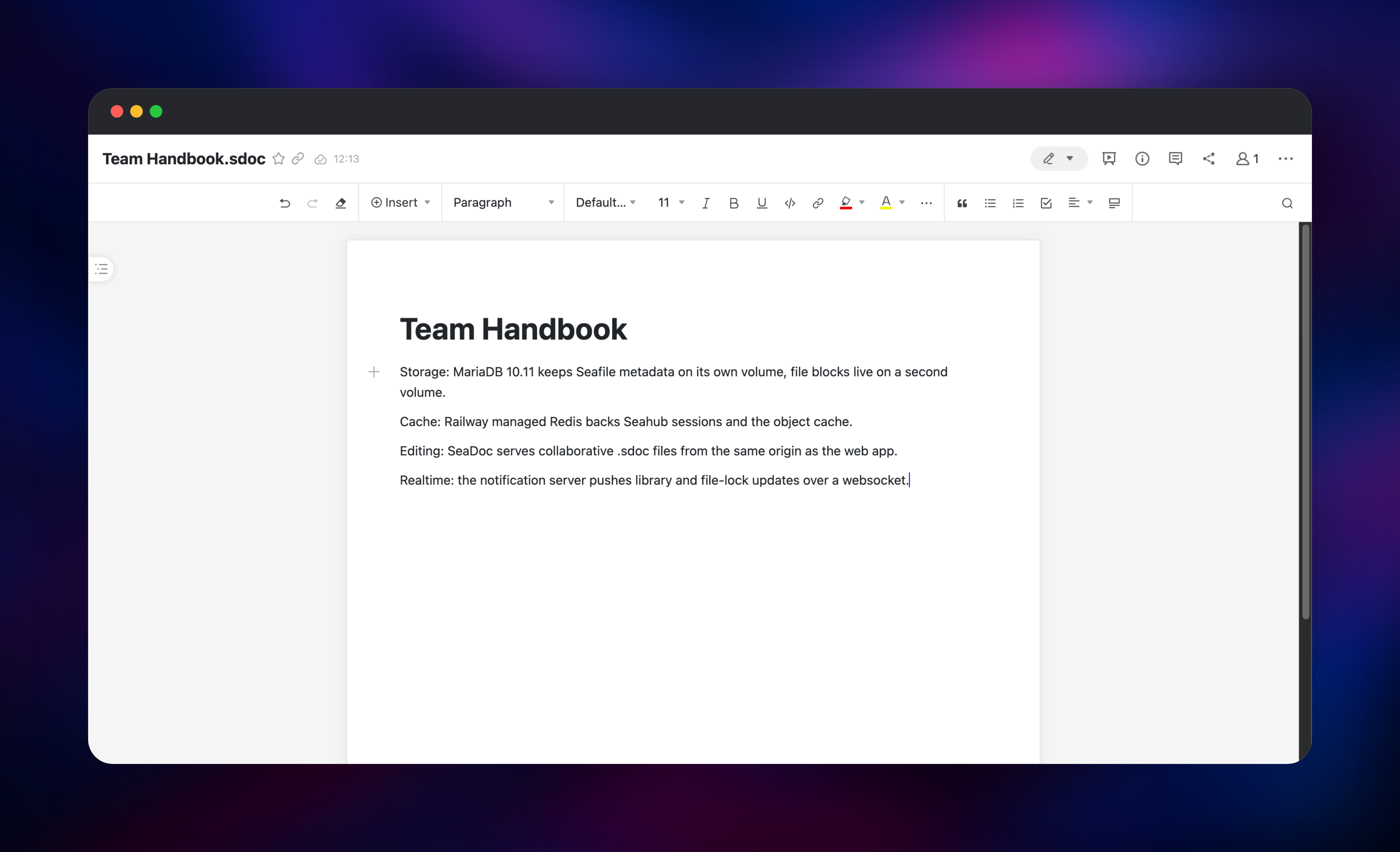Viewport: 1400px width, 852px height.
Task: Open the document info panel
Action: coord(1142,158)
